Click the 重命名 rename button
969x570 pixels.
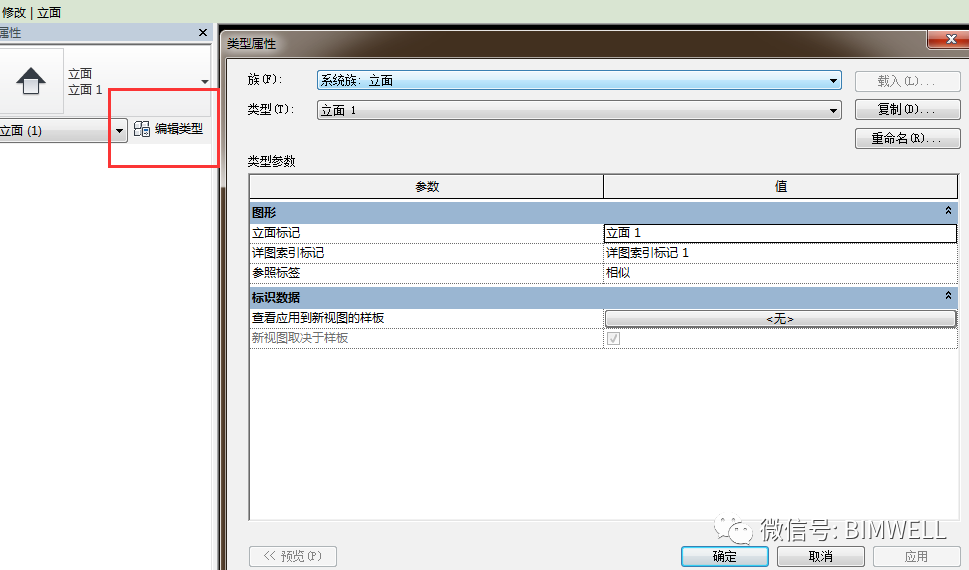[x=907, y=139]
